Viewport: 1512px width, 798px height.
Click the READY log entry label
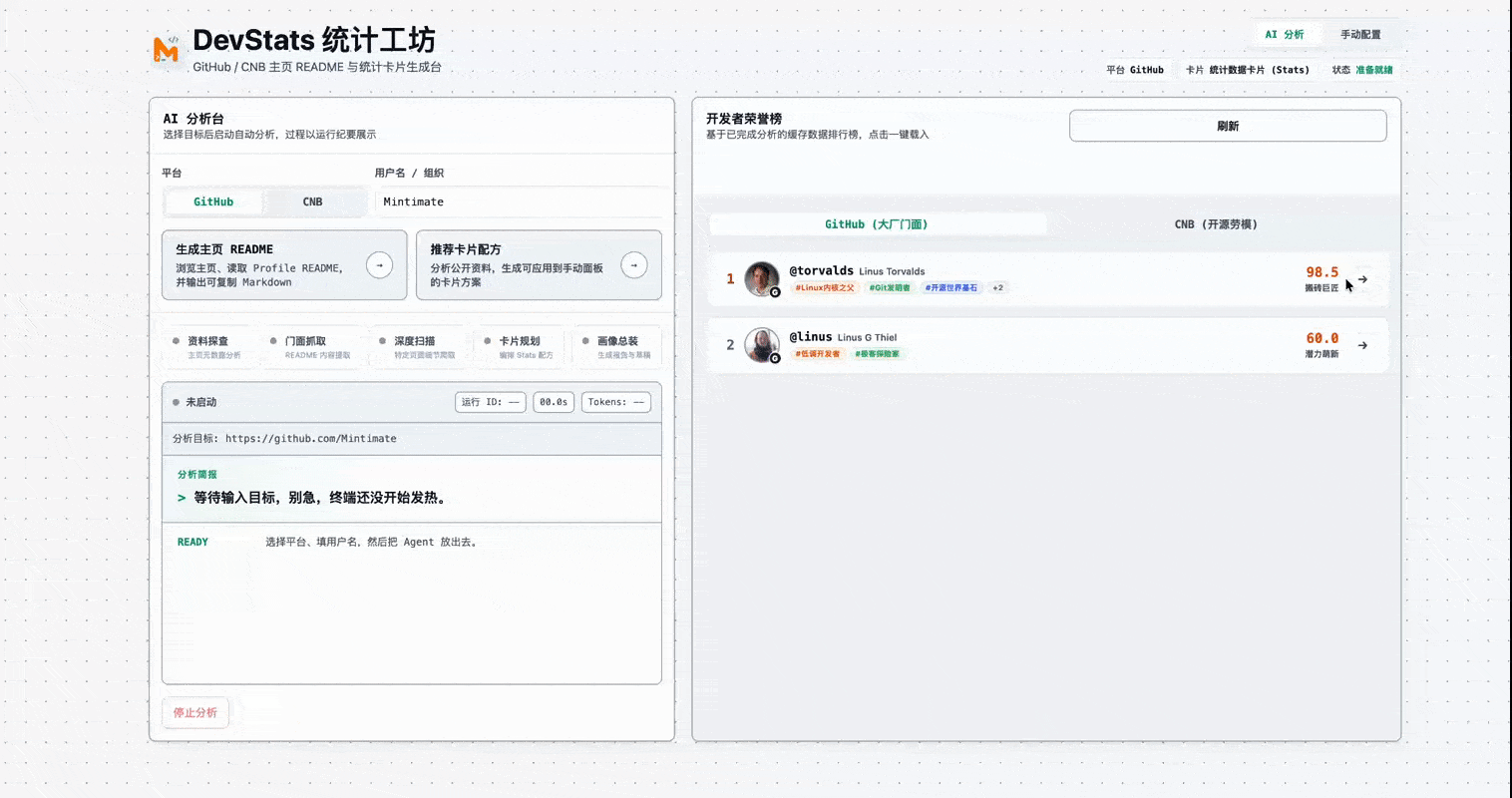192,542
